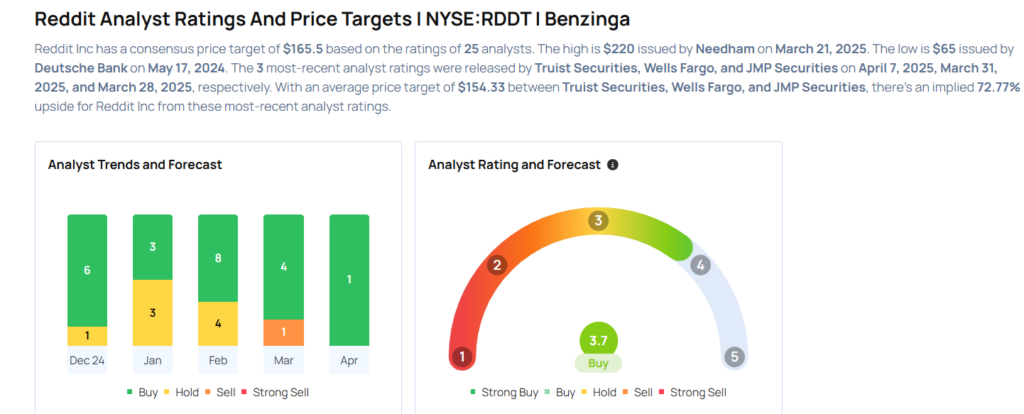Click the green 3.7 rating circle

(598, 340)
